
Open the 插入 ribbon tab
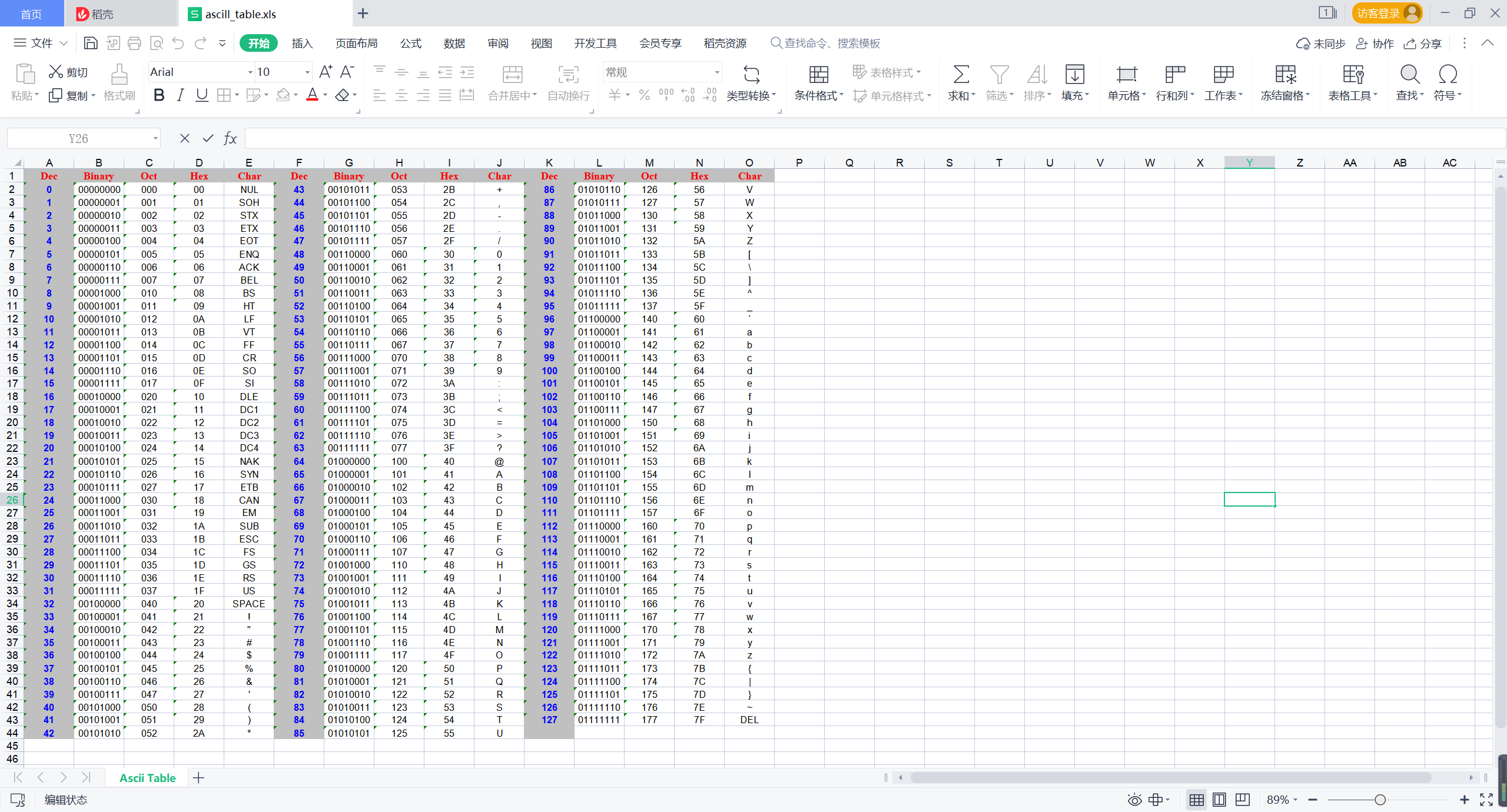[x=302, y=43]
